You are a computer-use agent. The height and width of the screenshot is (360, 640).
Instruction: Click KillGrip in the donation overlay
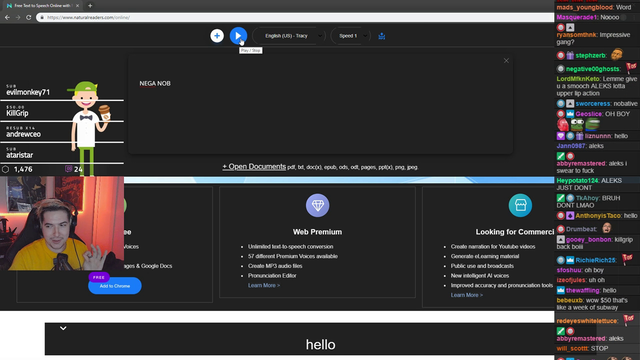17,113
